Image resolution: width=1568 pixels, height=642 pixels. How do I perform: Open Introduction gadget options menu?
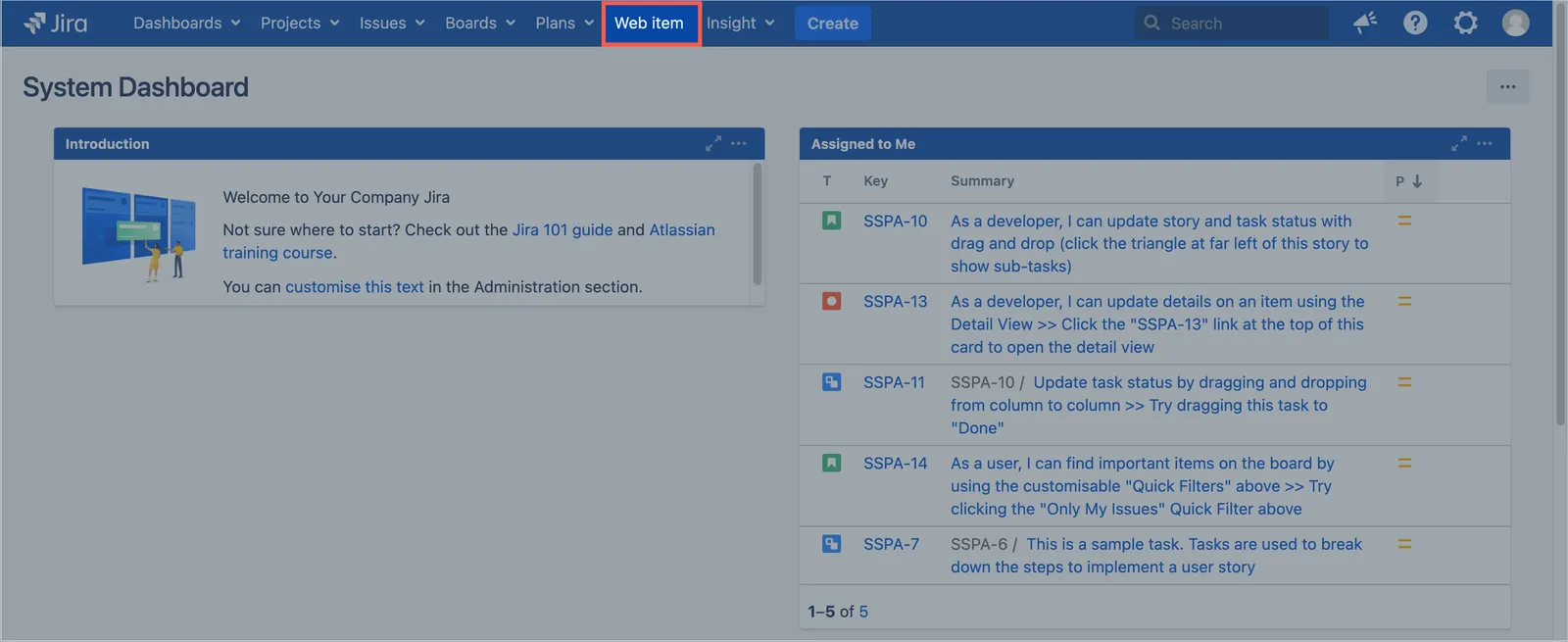point(739,143)
